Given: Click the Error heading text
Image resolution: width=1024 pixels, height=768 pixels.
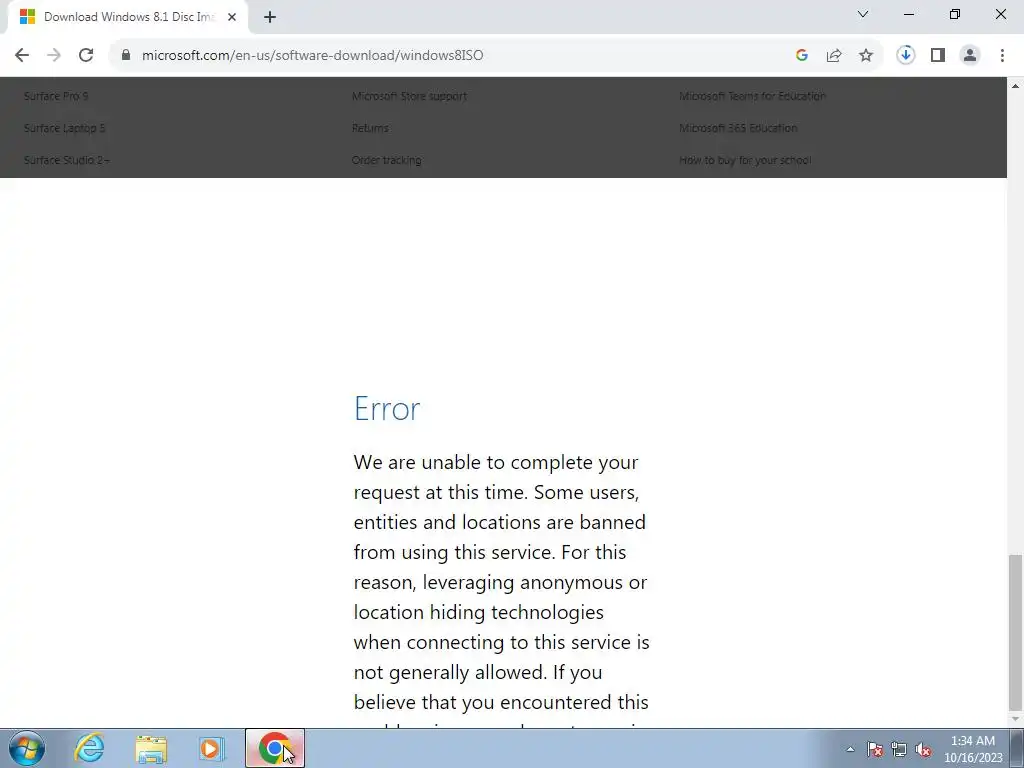Looking at the screenshot, I should [387, 409].
